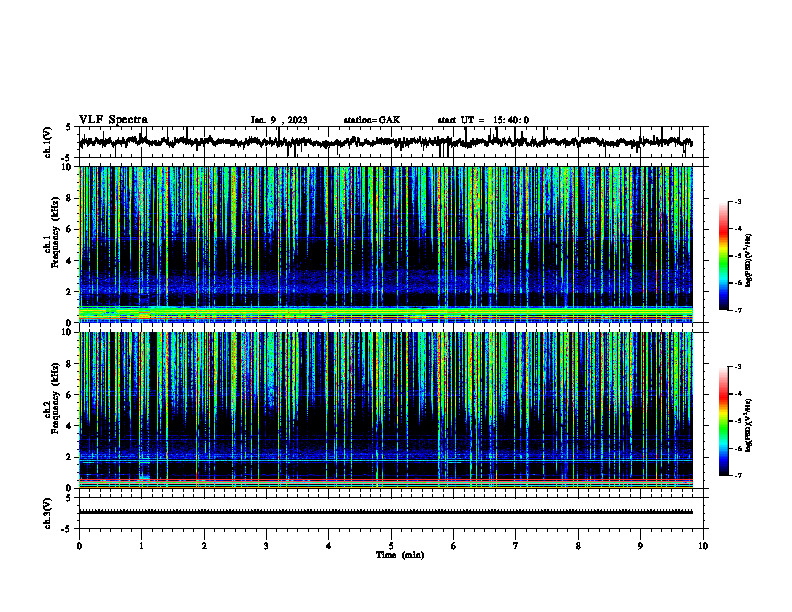
Task: Click the 0 minute tick on Time axis
Action: pos(79,546)
